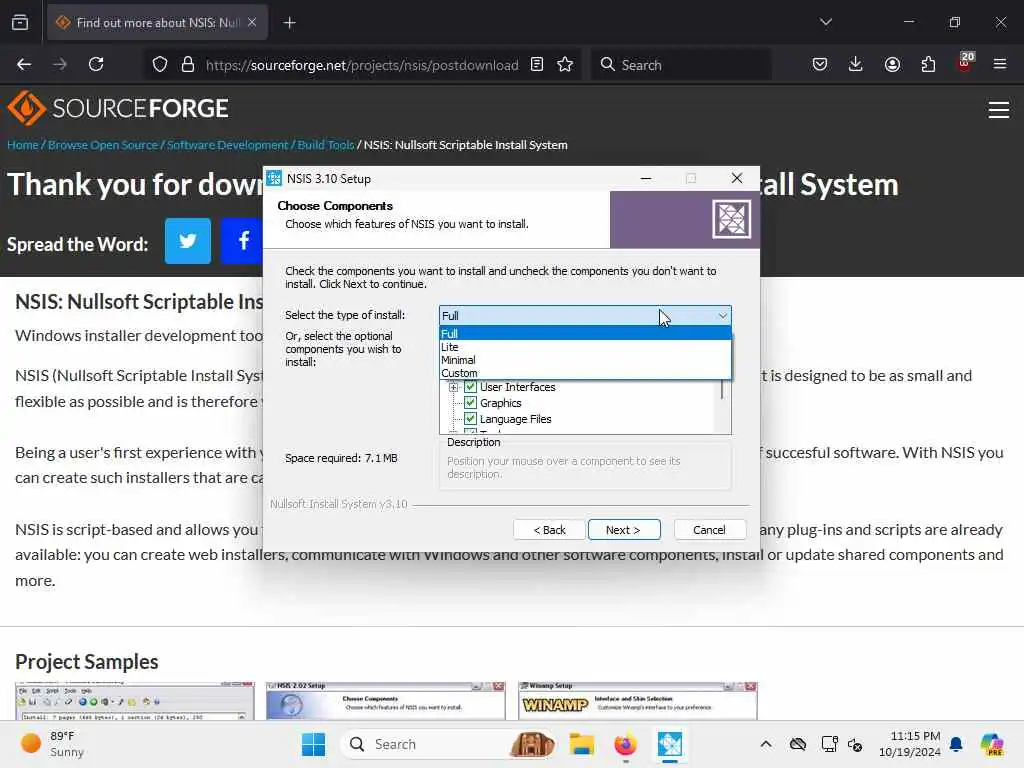
Task: Open a new tab with the plus icon
Action: click(289, 23)
